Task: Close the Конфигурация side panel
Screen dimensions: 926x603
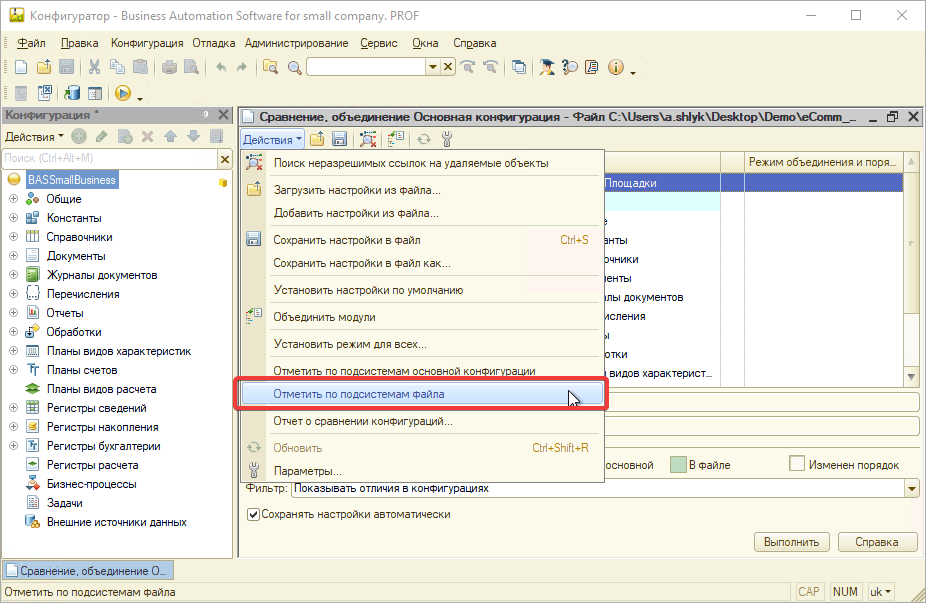Action: 221,116
